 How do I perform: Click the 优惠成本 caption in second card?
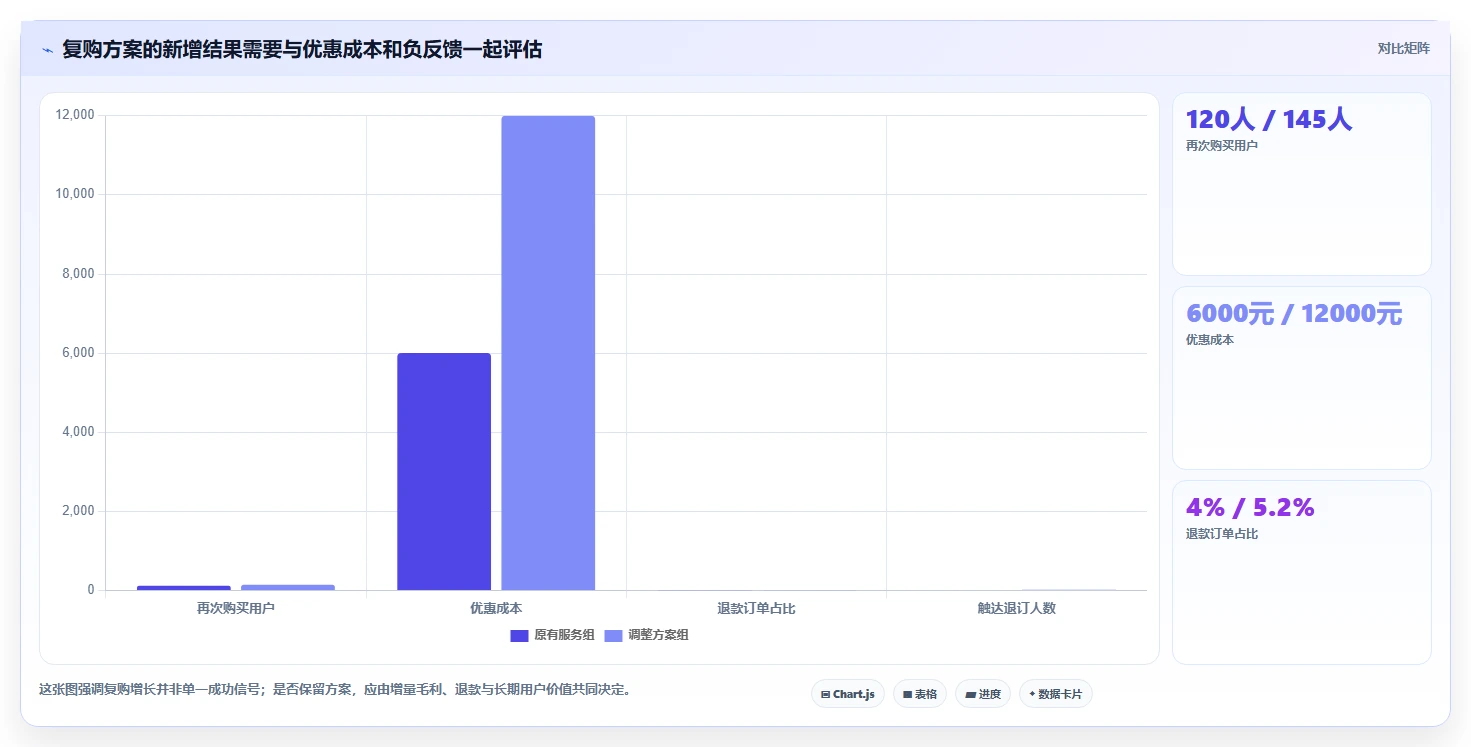(x=1210, y=340)
